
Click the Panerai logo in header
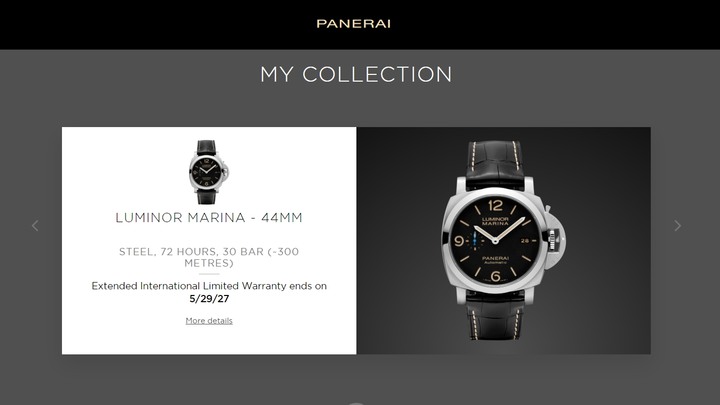click(x=354, y=24)
